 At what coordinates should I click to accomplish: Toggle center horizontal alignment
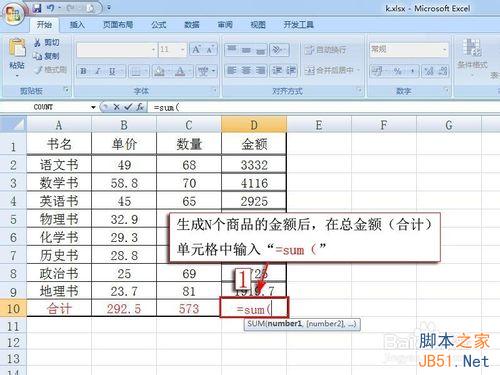click(x=246, y=70)
